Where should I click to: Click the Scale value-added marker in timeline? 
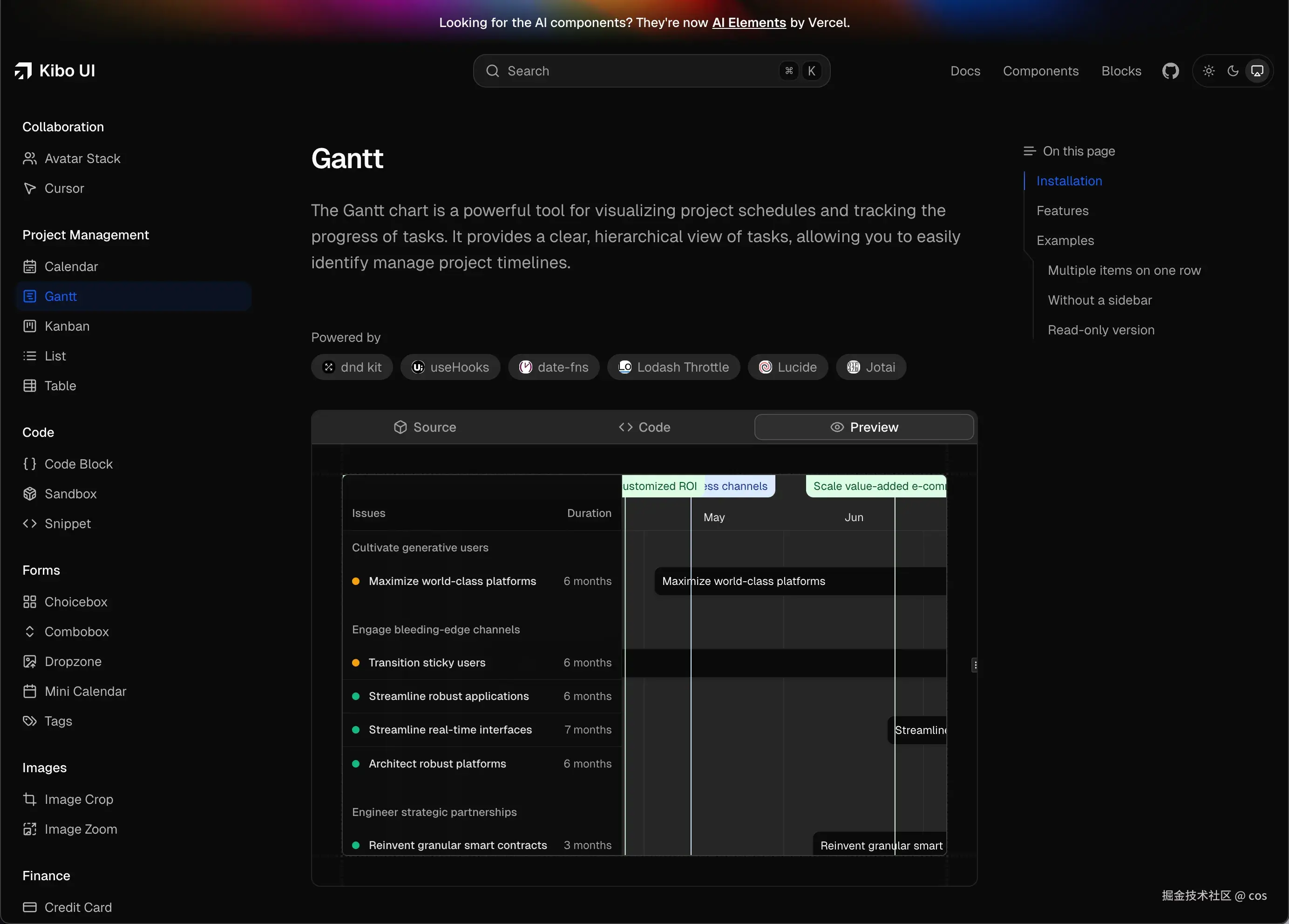(x=877, y=486)
